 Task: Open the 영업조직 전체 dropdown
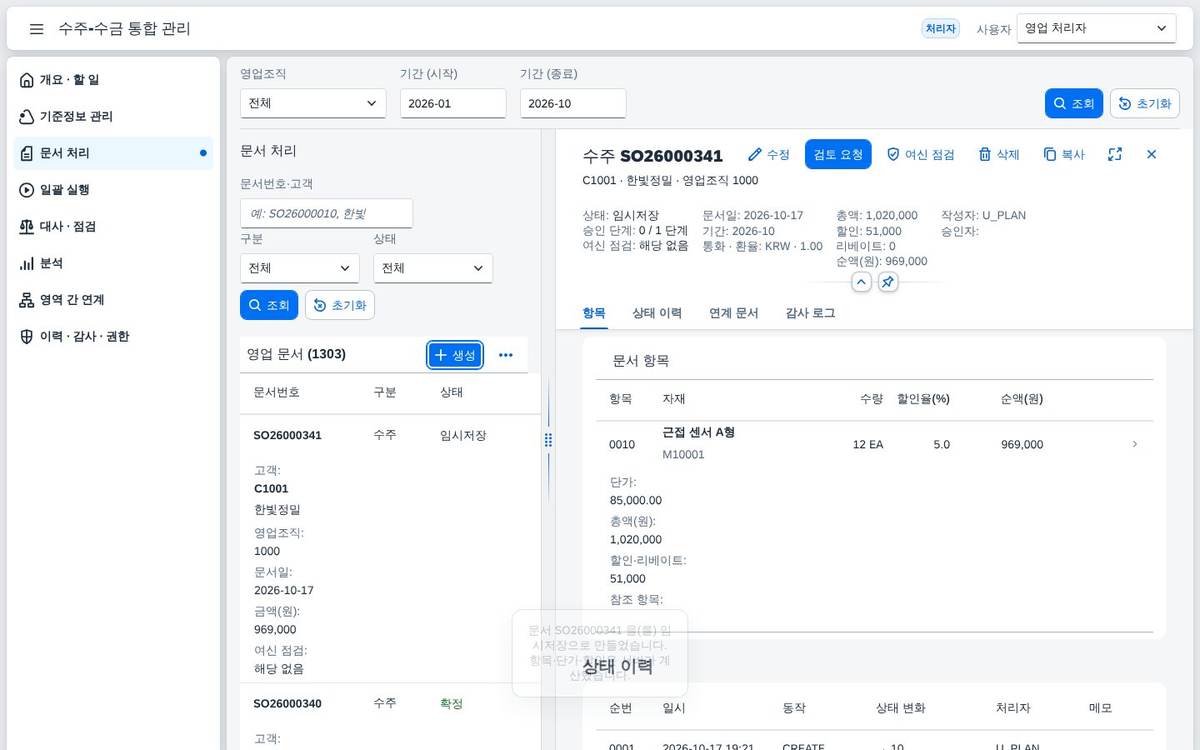(313, 103)
